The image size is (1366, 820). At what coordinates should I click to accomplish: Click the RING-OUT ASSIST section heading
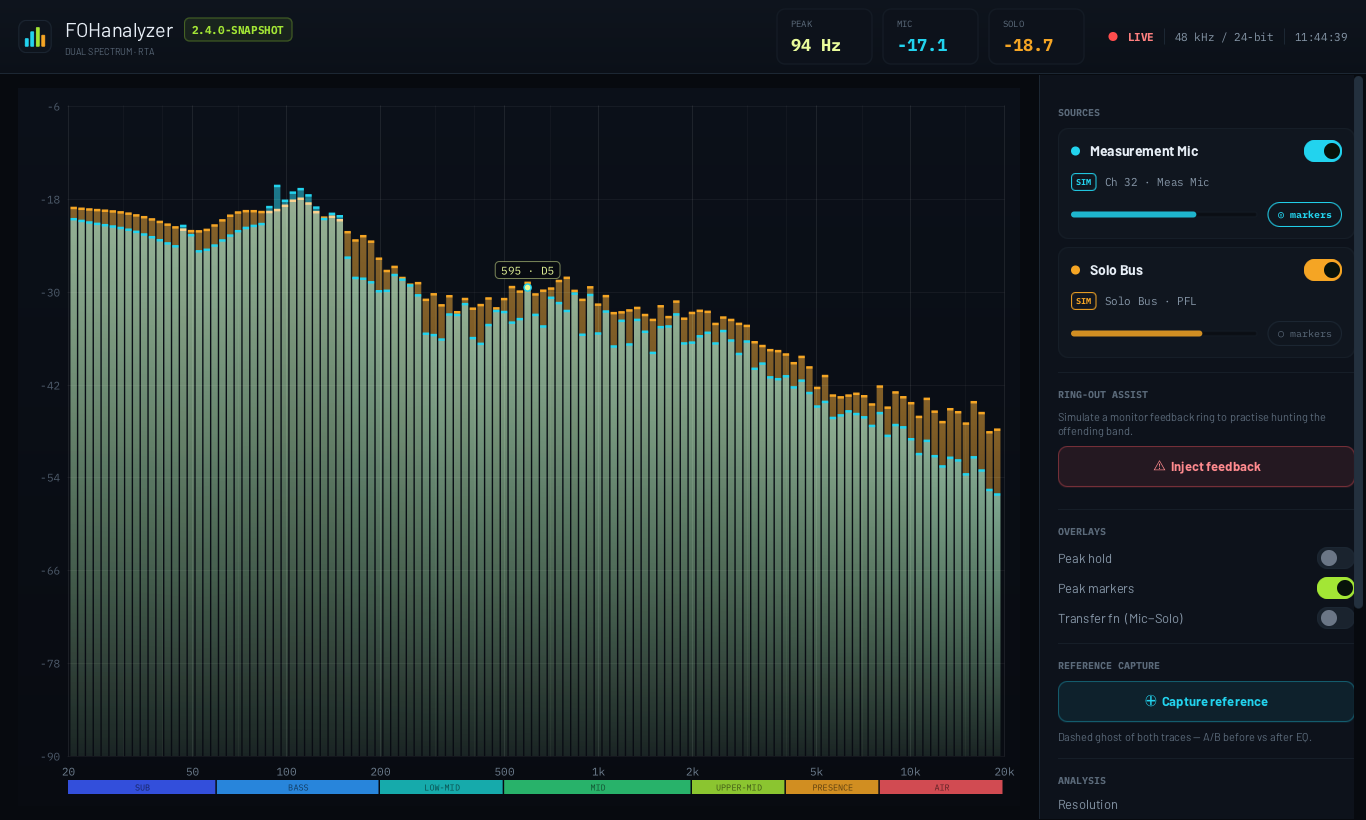click(1103, 395)
